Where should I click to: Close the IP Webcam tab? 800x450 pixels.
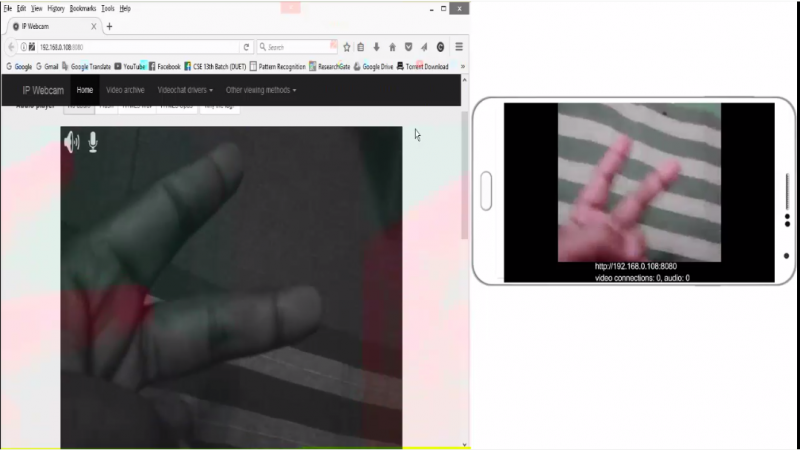point(93,27)
